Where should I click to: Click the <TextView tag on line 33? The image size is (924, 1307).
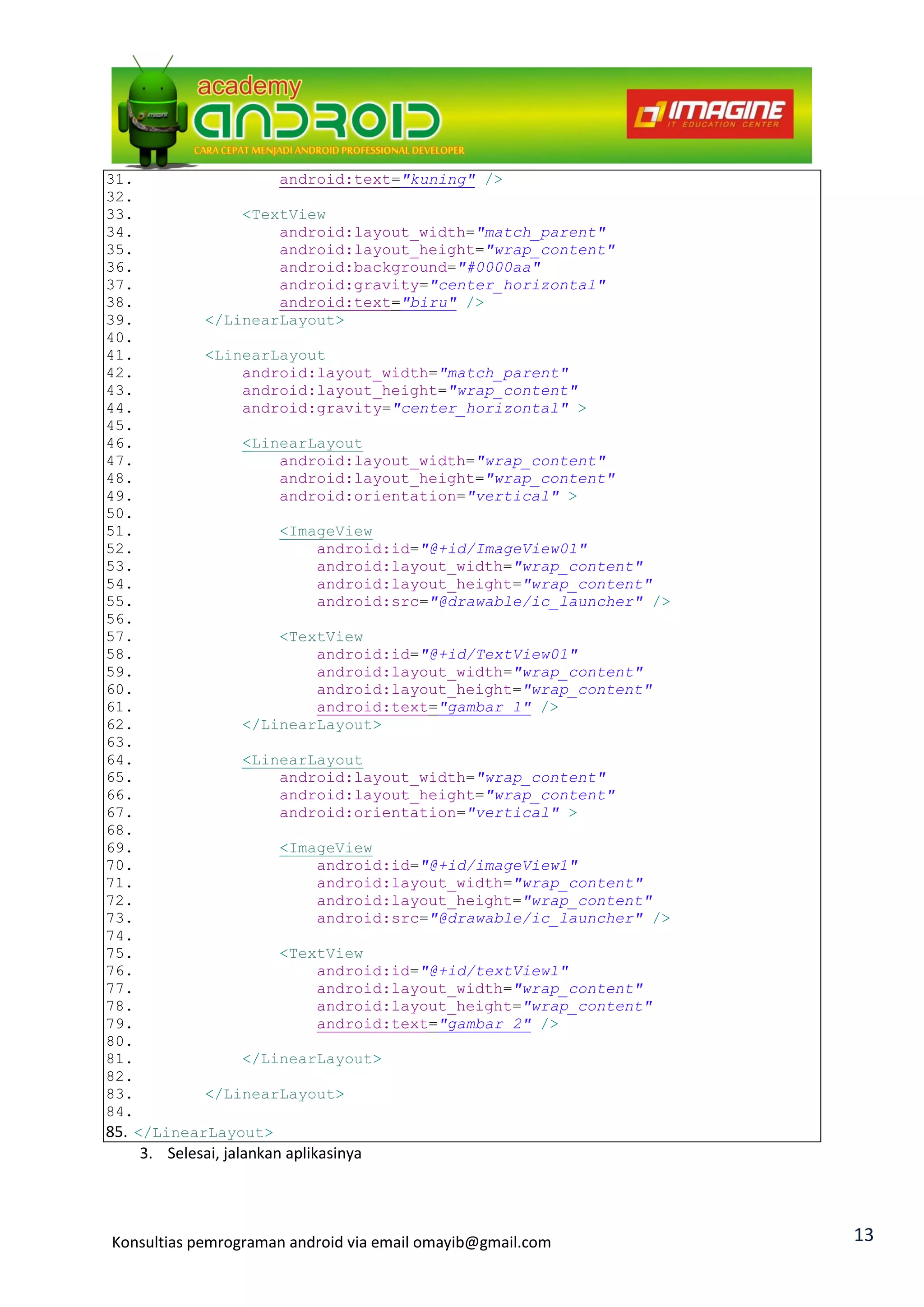[284, 215]
